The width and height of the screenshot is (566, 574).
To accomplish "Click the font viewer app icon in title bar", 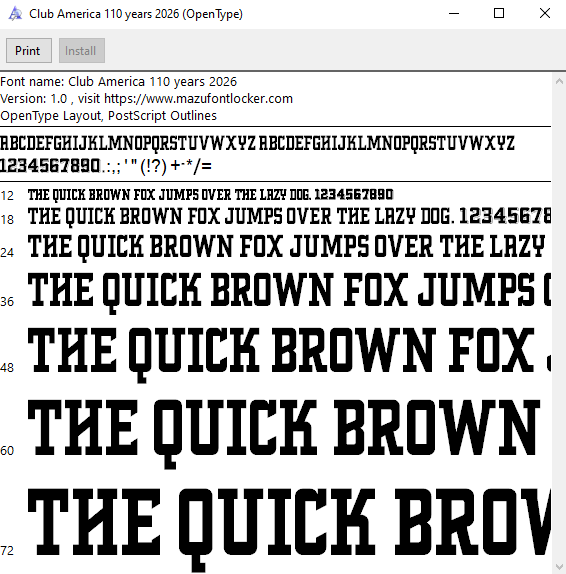I will [x=15, y=14].
